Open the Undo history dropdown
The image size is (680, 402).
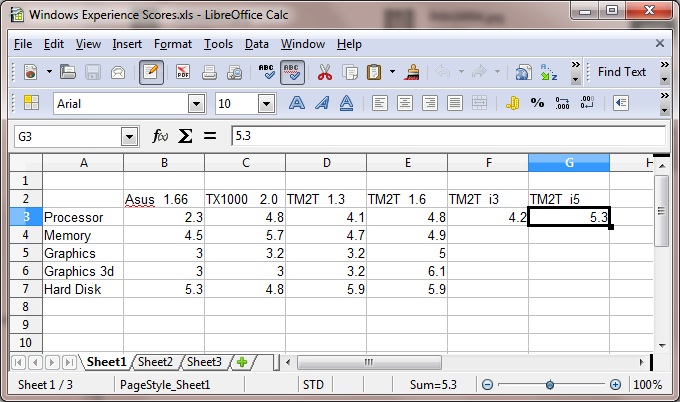point(461,72)
